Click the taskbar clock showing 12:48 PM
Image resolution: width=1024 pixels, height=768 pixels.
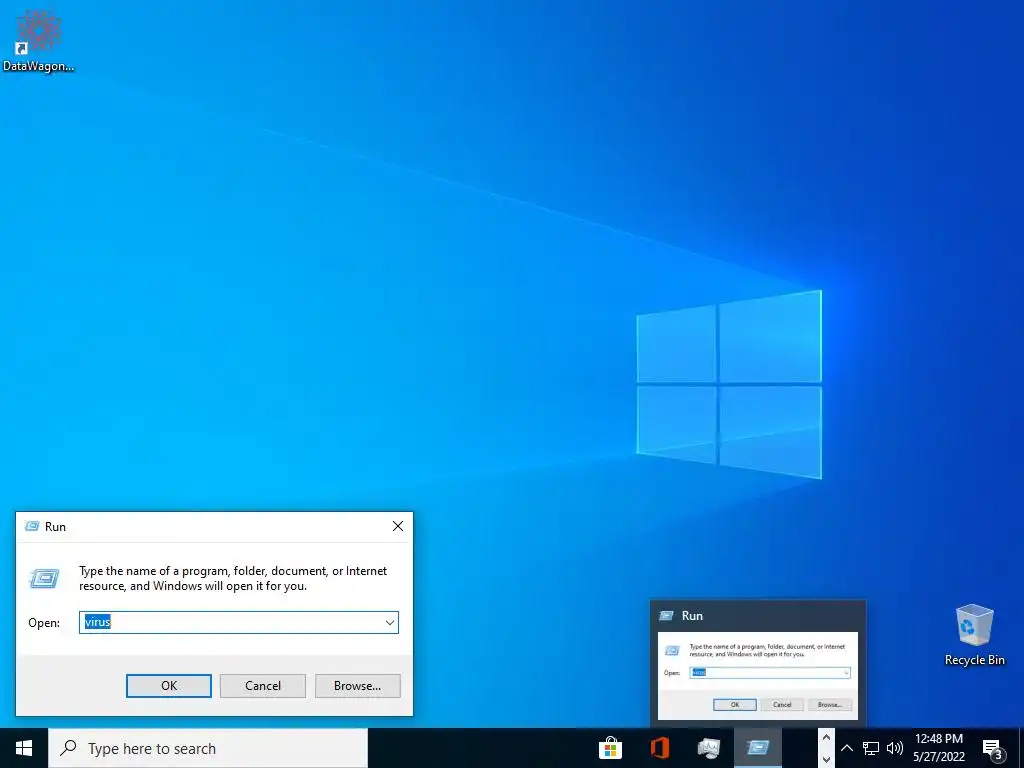(x=939, y=748)
